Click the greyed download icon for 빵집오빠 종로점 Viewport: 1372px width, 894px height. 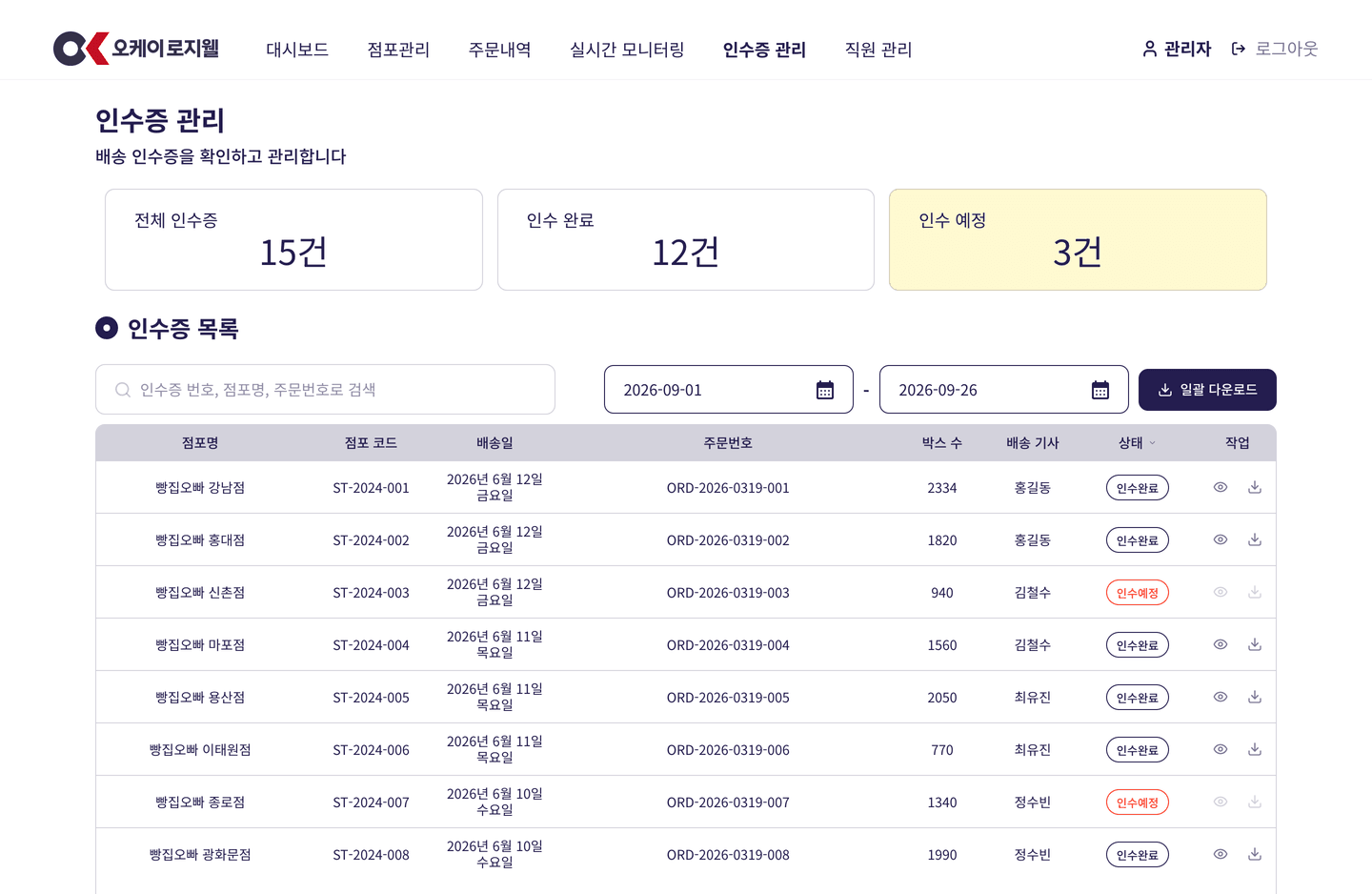tap(1255, 802)
